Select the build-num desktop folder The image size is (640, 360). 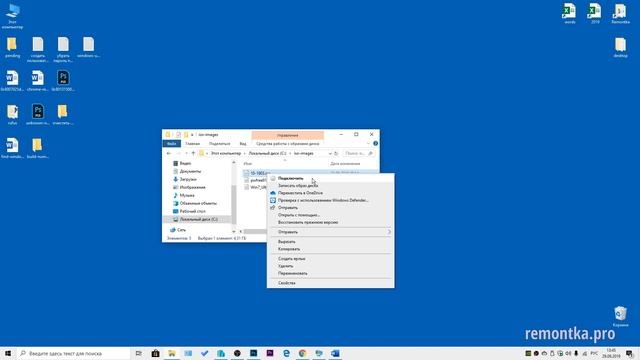38,148
